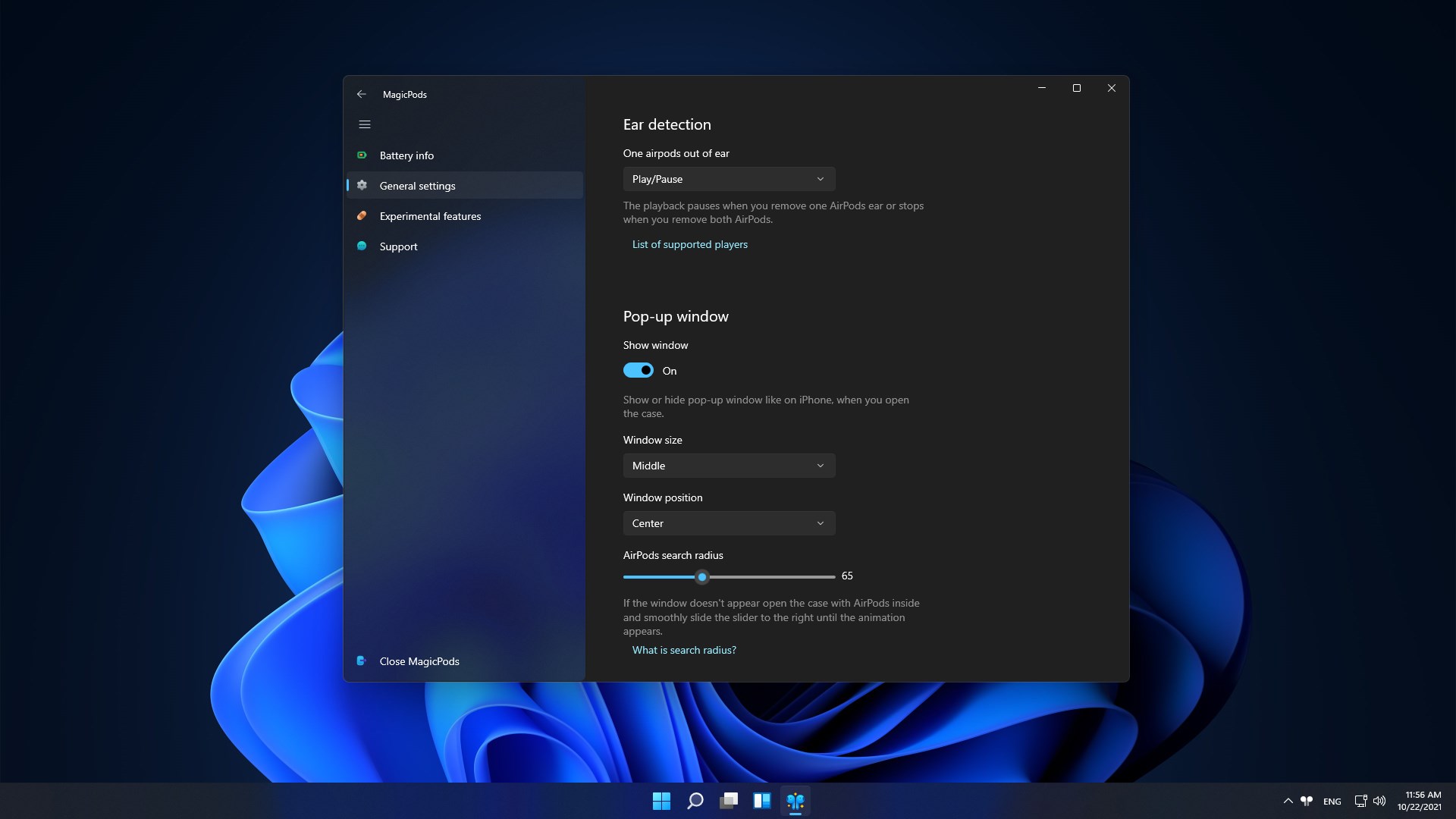Click the Close MagicPods exit icon

tap(362, 661)
